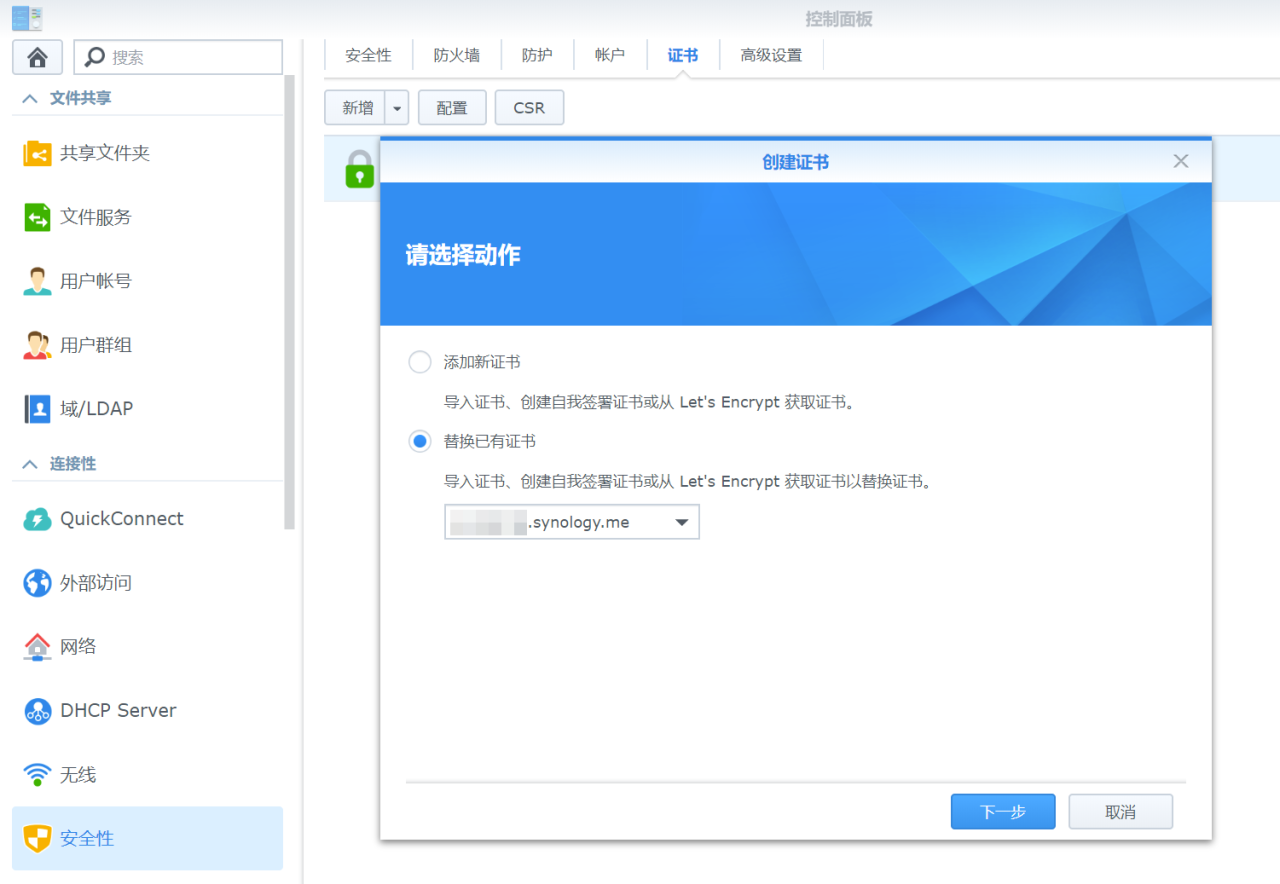1280x884 pixels.
Task: Click the home icon above the sidebar
Action: click(x=37, y=57)
